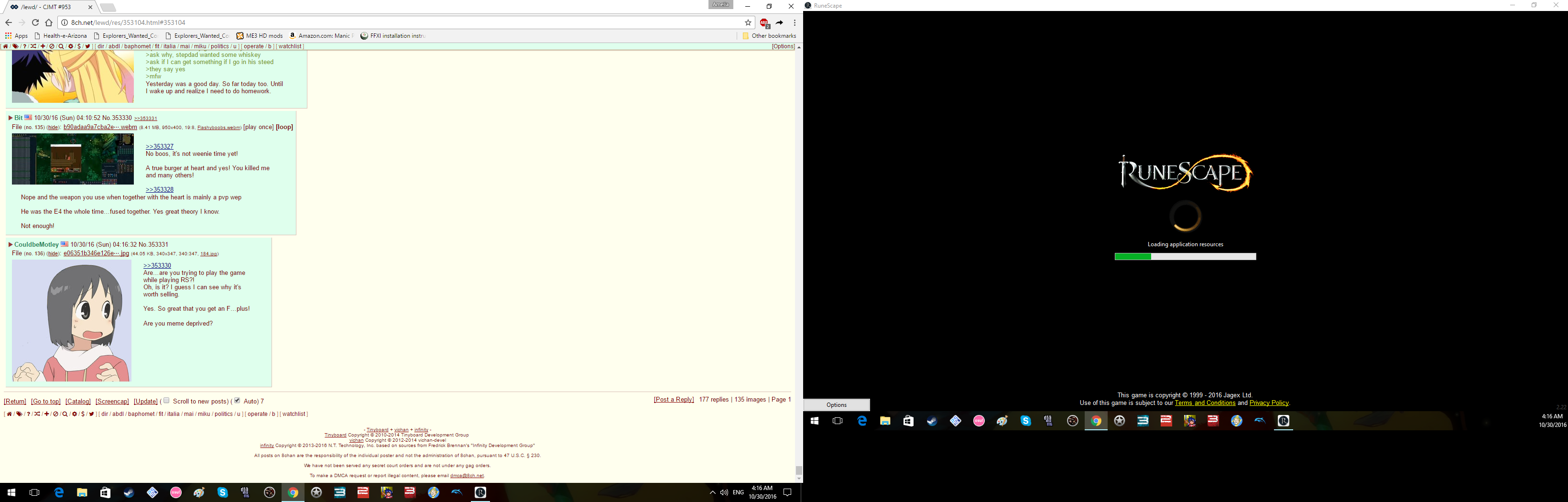Open the question mark help icon in header bar

pos(24,46)
